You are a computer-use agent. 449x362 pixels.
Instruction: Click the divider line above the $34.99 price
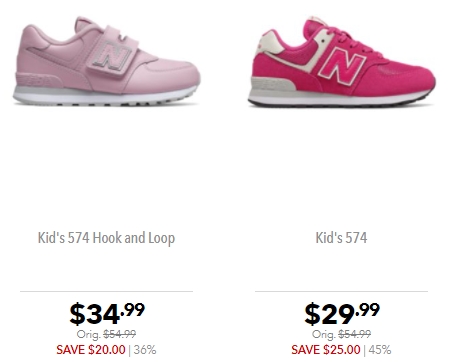[106, 291]
